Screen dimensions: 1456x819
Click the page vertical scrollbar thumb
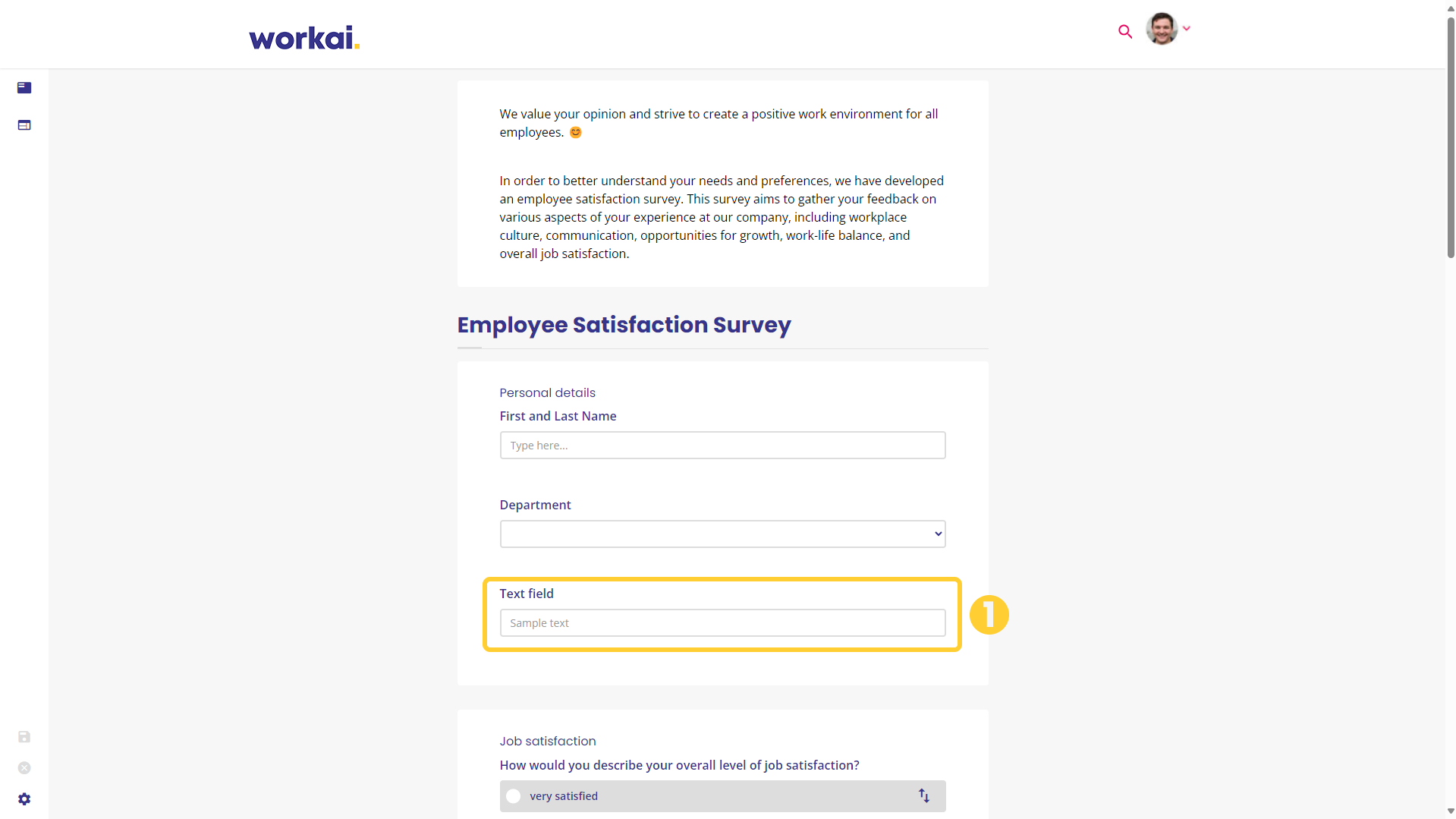[x=1450, y=137]
